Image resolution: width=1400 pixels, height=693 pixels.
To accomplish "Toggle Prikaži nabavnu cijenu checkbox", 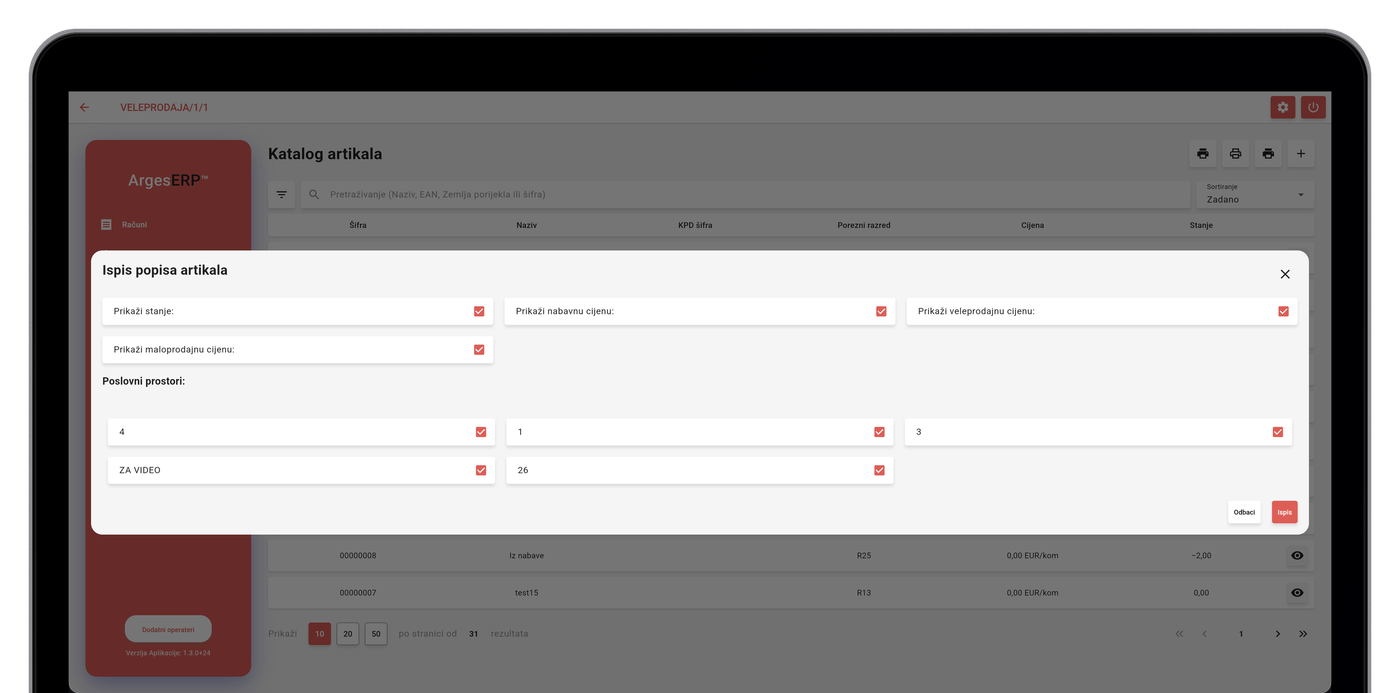I will tap(881, 311).
